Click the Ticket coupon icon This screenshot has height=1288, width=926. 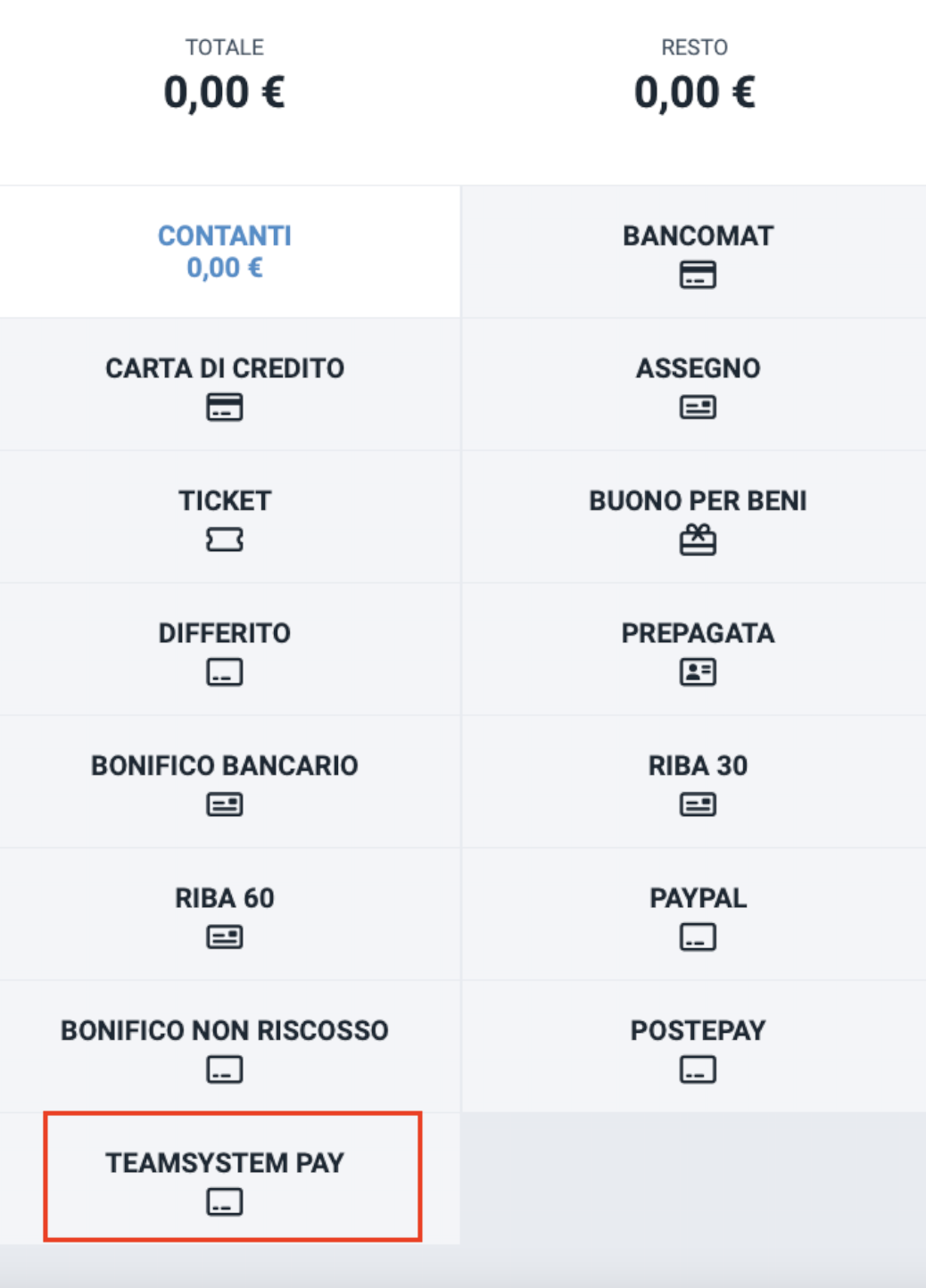225,540
